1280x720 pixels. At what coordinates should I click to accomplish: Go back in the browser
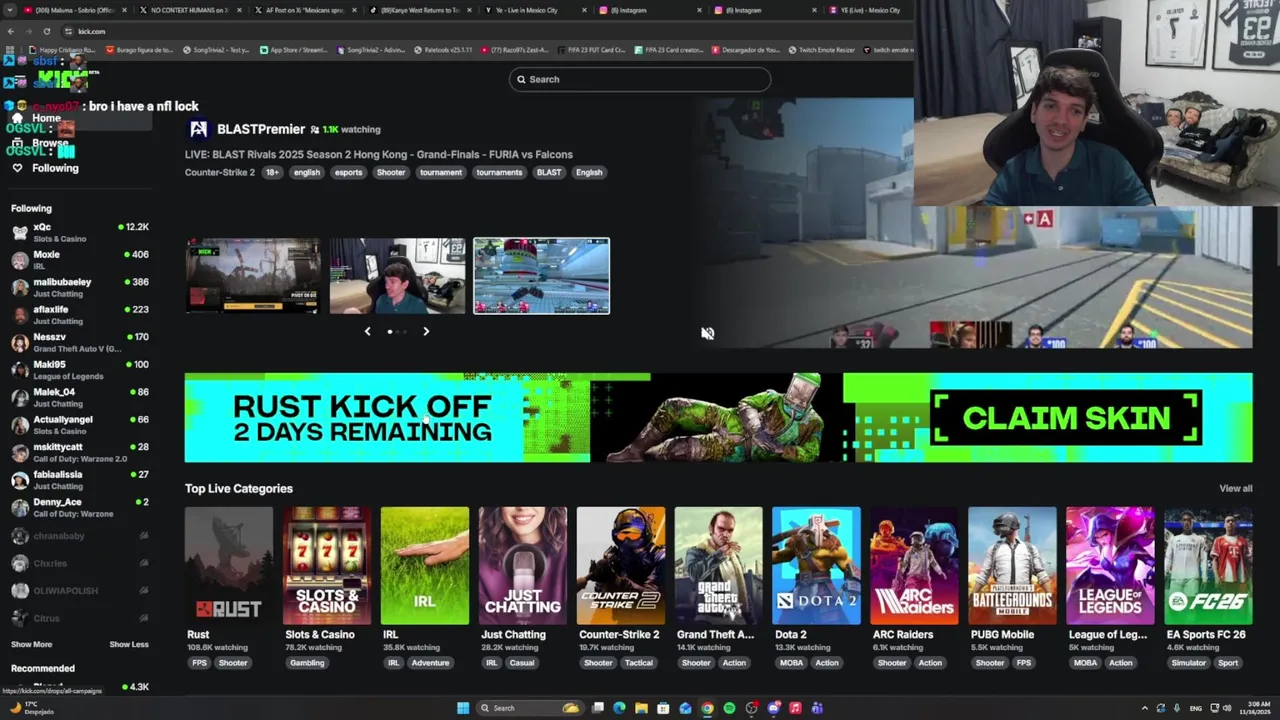point(11,31)
